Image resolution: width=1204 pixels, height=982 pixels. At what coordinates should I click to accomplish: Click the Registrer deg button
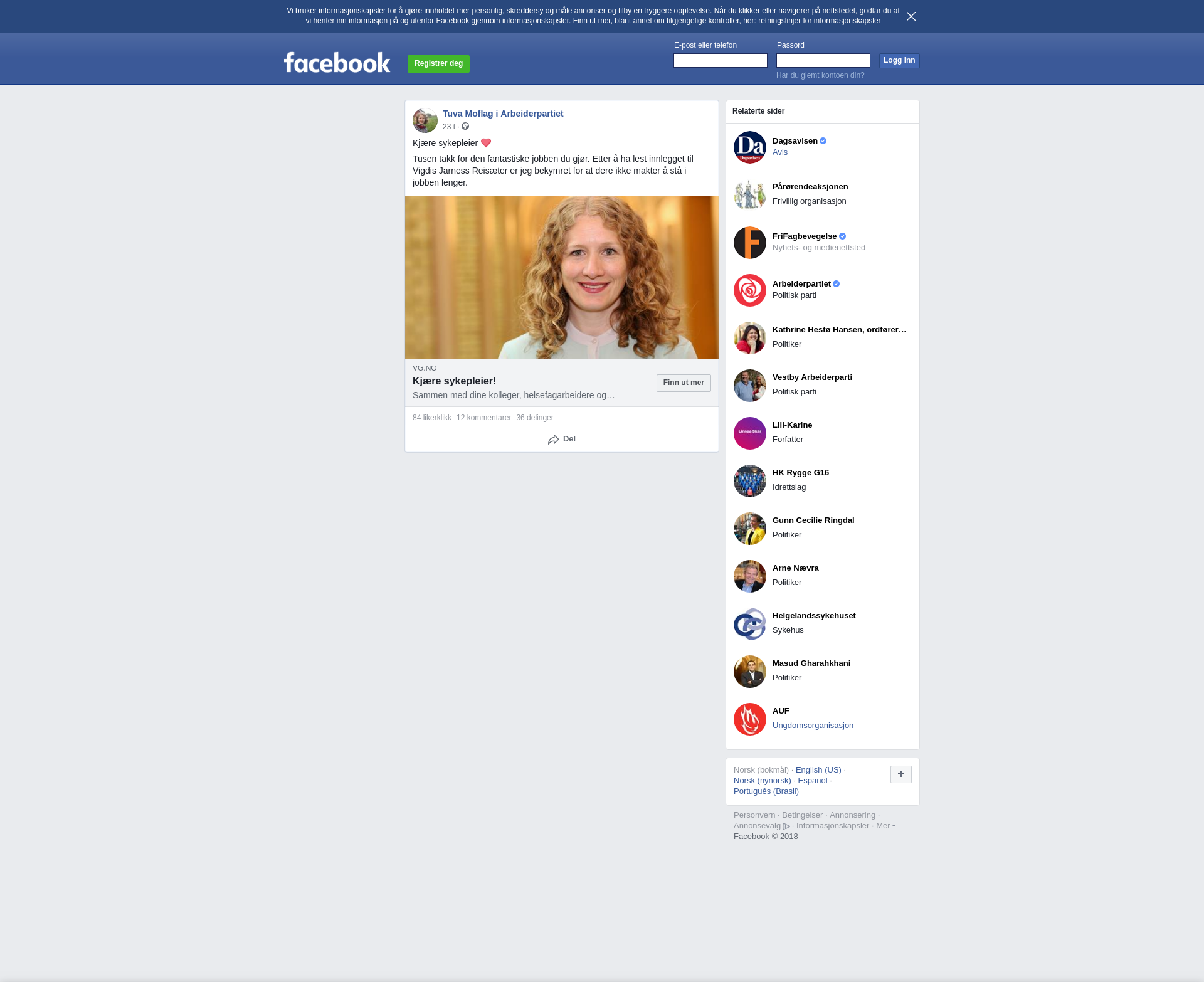point(438,64)
